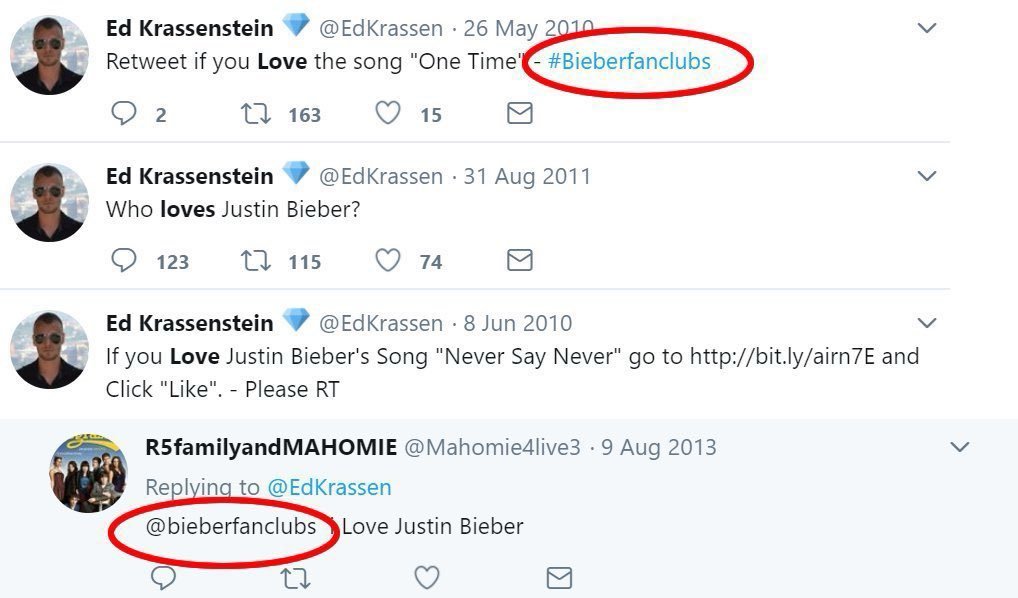Retweet "Who loves Justin Bieber?" tweet
The width and height of the screenshot is (1018, 598).
[x=256, y=261]
